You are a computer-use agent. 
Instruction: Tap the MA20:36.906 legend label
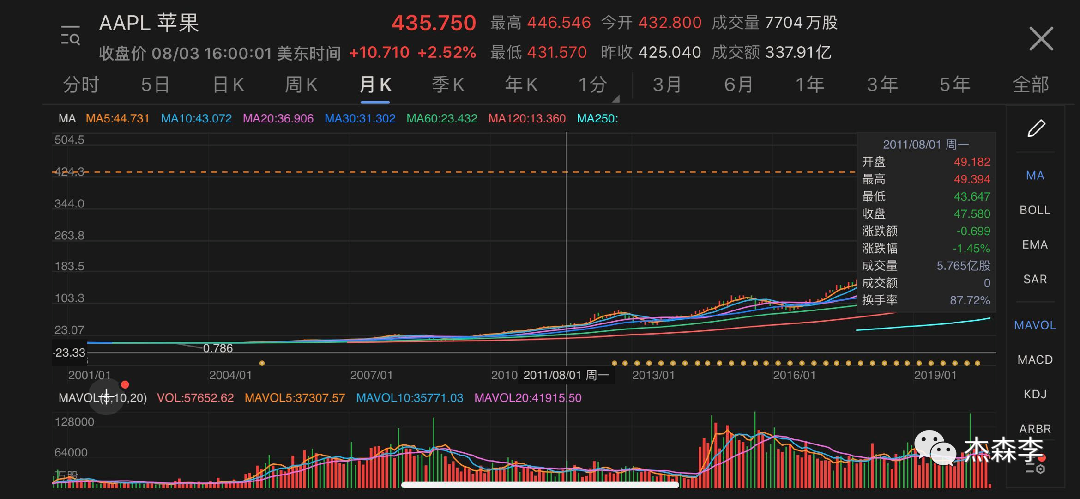coord(278,119)
